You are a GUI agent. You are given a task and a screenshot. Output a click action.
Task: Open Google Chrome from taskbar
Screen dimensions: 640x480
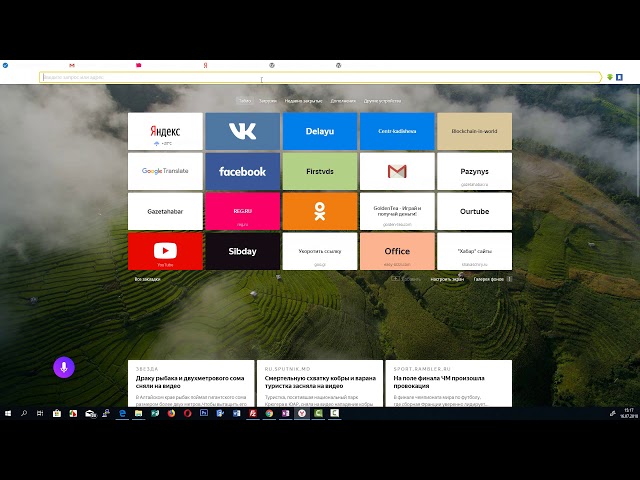click(x=269, y=413)
